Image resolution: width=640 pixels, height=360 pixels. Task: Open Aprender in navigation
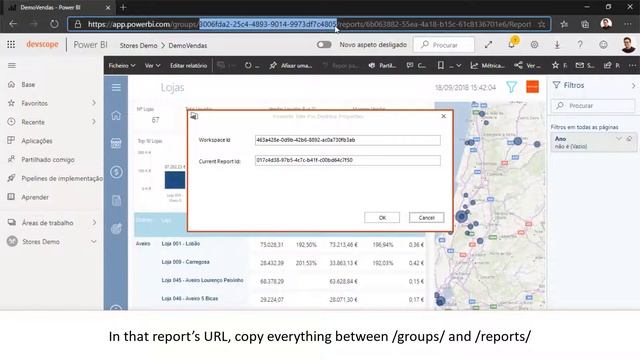pyautogui.click(x=35, y=197)
